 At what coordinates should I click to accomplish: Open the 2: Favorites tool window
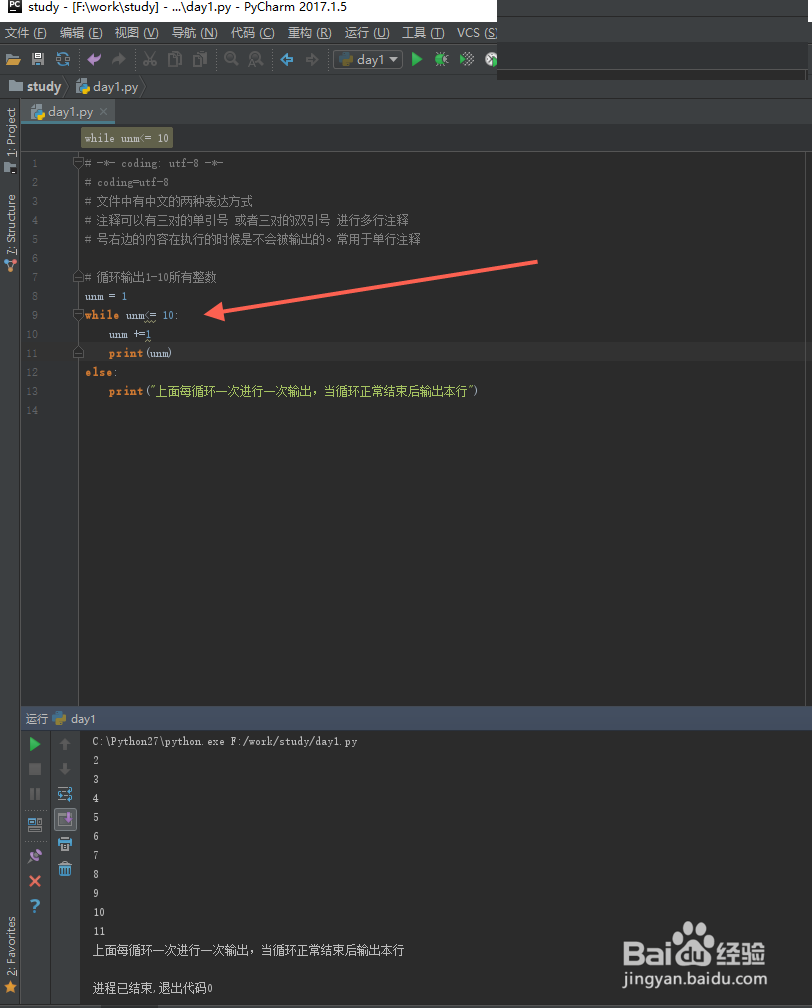pyautogui.click(x=11, y=955)
